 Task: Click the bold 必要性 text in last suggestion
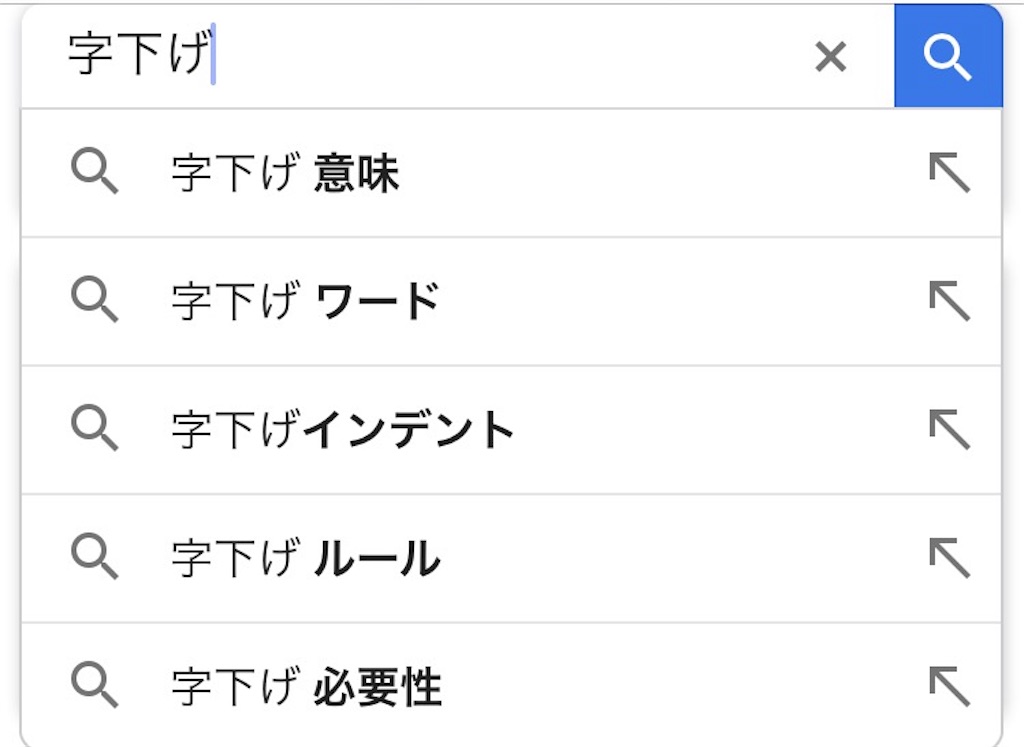(378, 687)
